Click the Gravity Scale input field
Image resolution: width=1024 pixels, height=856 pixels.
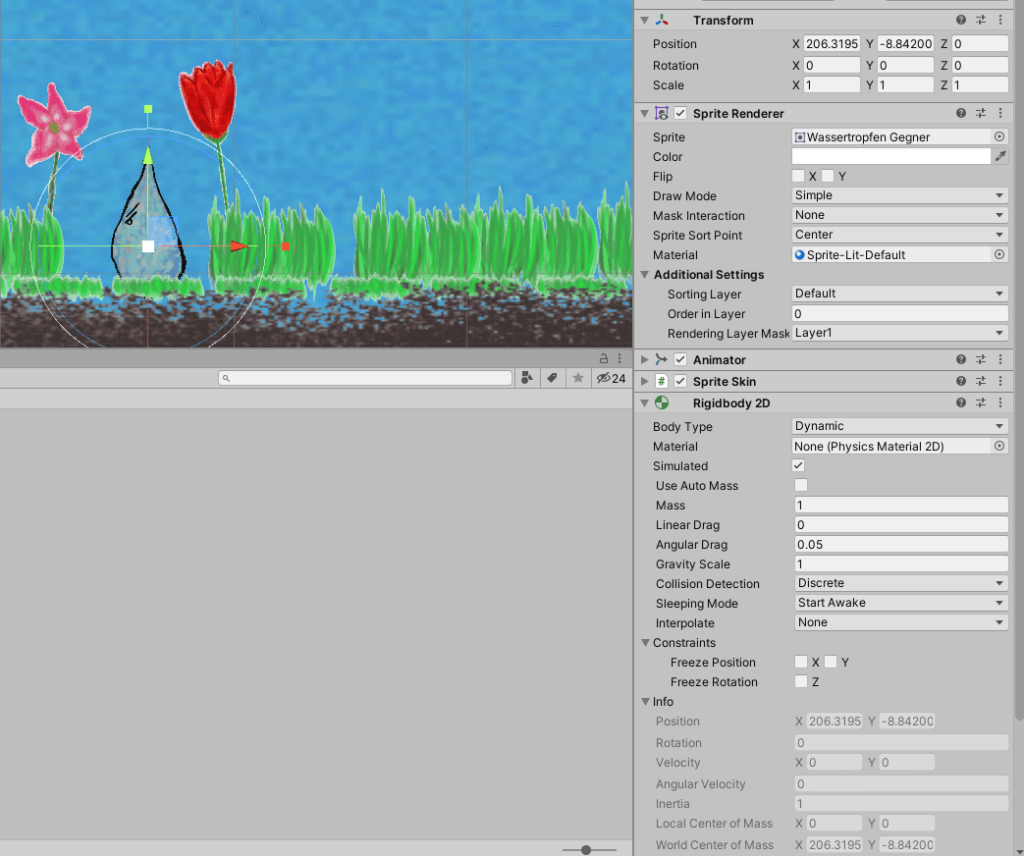900,565
